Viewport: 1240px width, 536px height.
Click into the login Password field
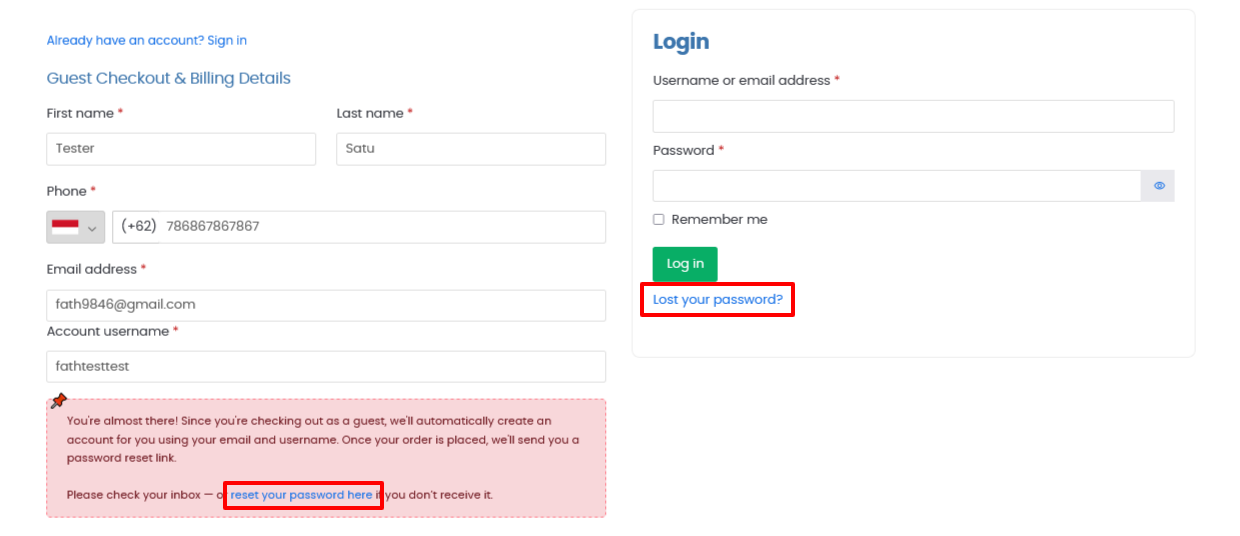coord(896,186)
